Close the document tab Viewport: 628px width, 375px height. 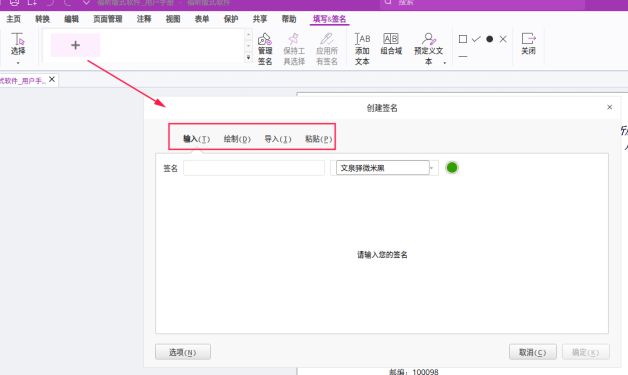52,79
